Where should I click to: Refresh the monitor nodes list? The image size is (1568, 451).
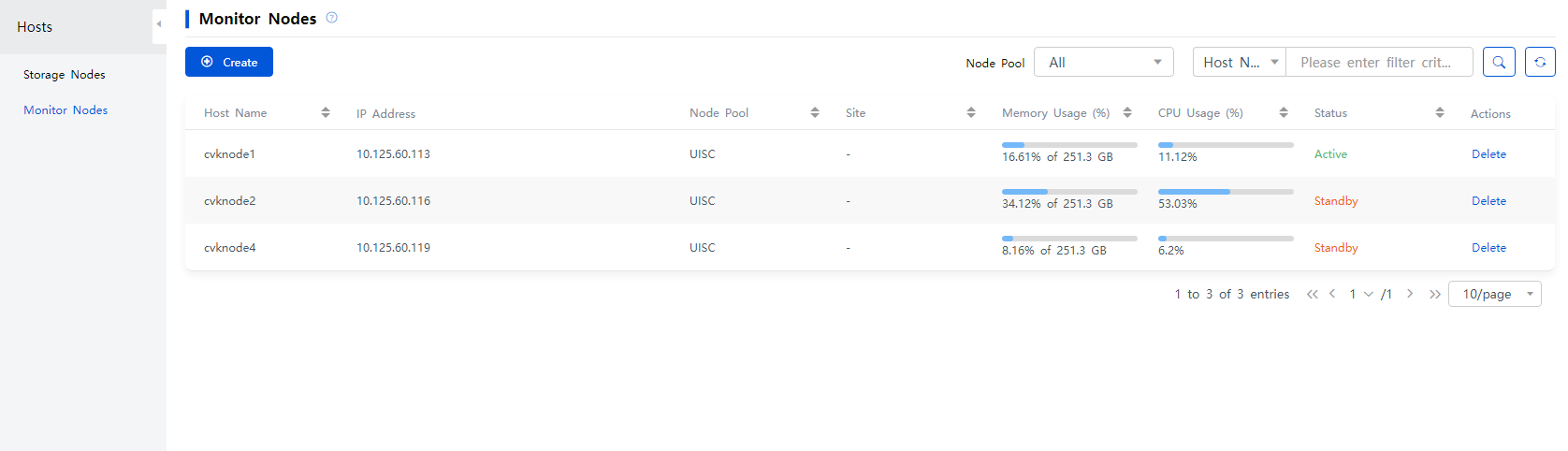(1540, 62)
